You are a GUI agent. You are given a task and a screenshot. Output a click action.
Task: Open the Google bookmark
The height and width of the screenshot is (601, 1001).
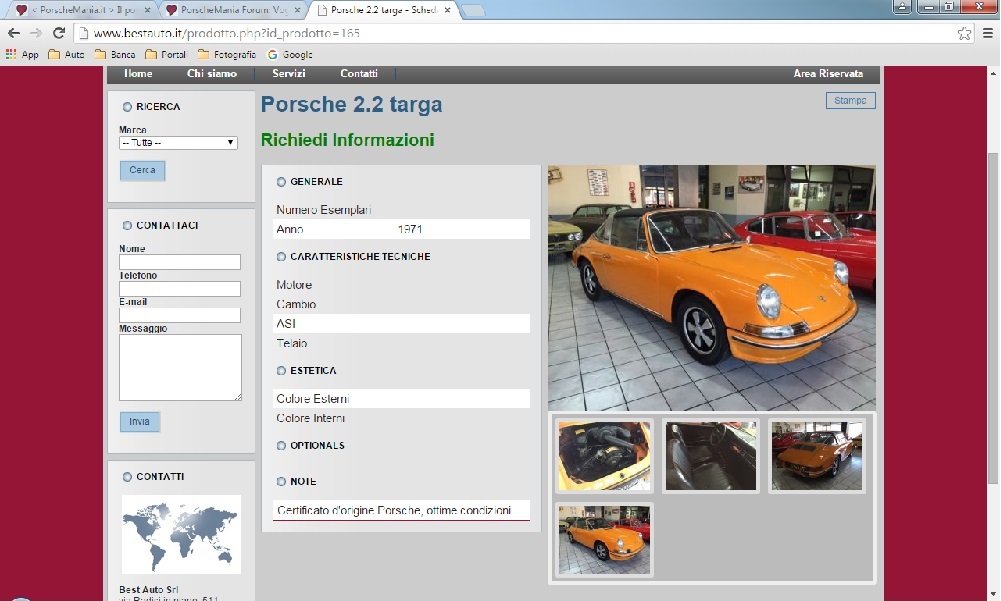290,54
